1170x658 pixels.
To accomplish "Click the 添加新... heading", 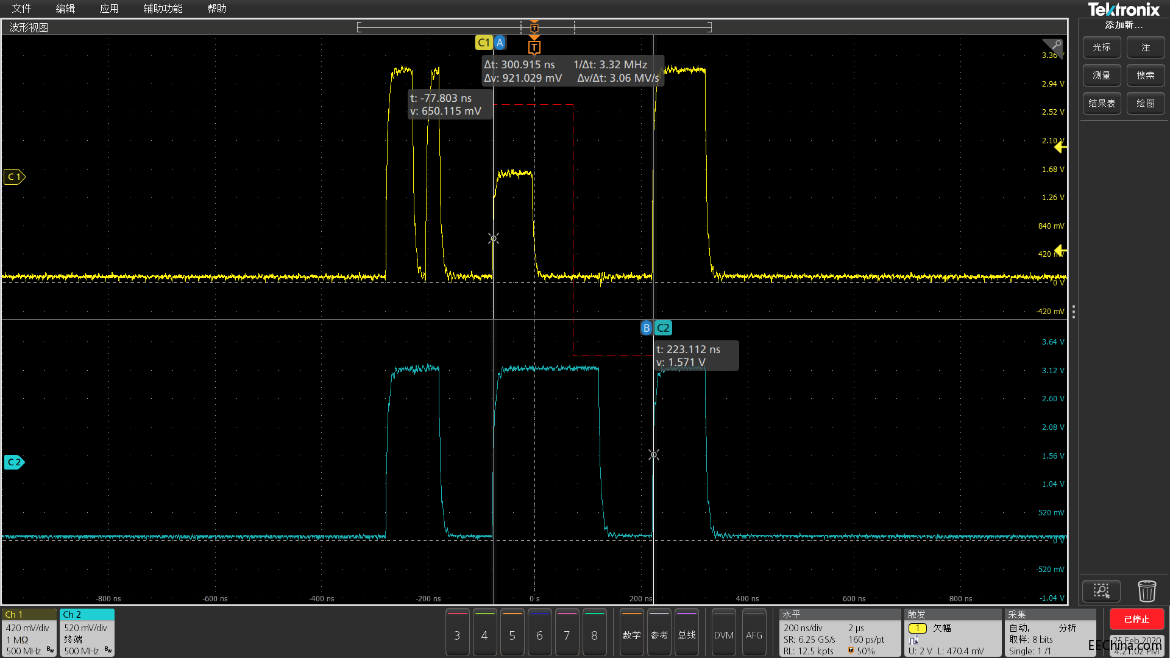I will click(x=1124, y=25).
